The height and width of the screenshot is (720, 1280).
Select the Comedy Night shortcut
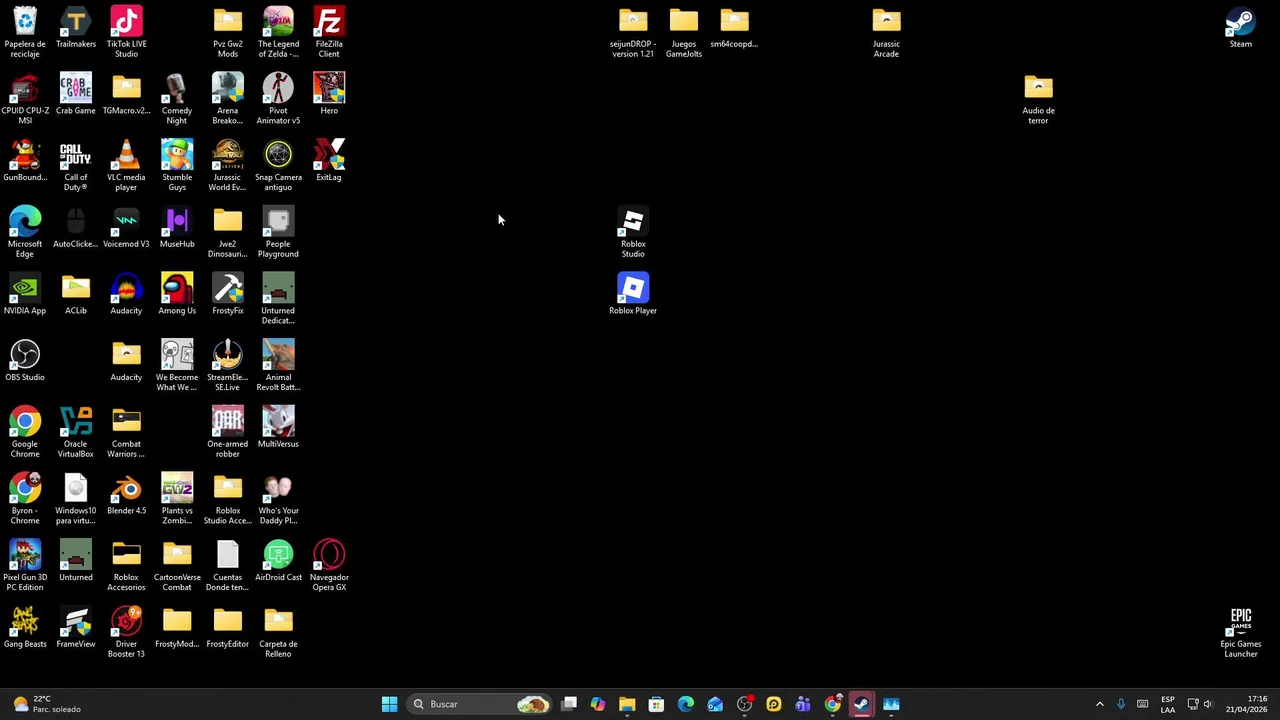(177, 99)
